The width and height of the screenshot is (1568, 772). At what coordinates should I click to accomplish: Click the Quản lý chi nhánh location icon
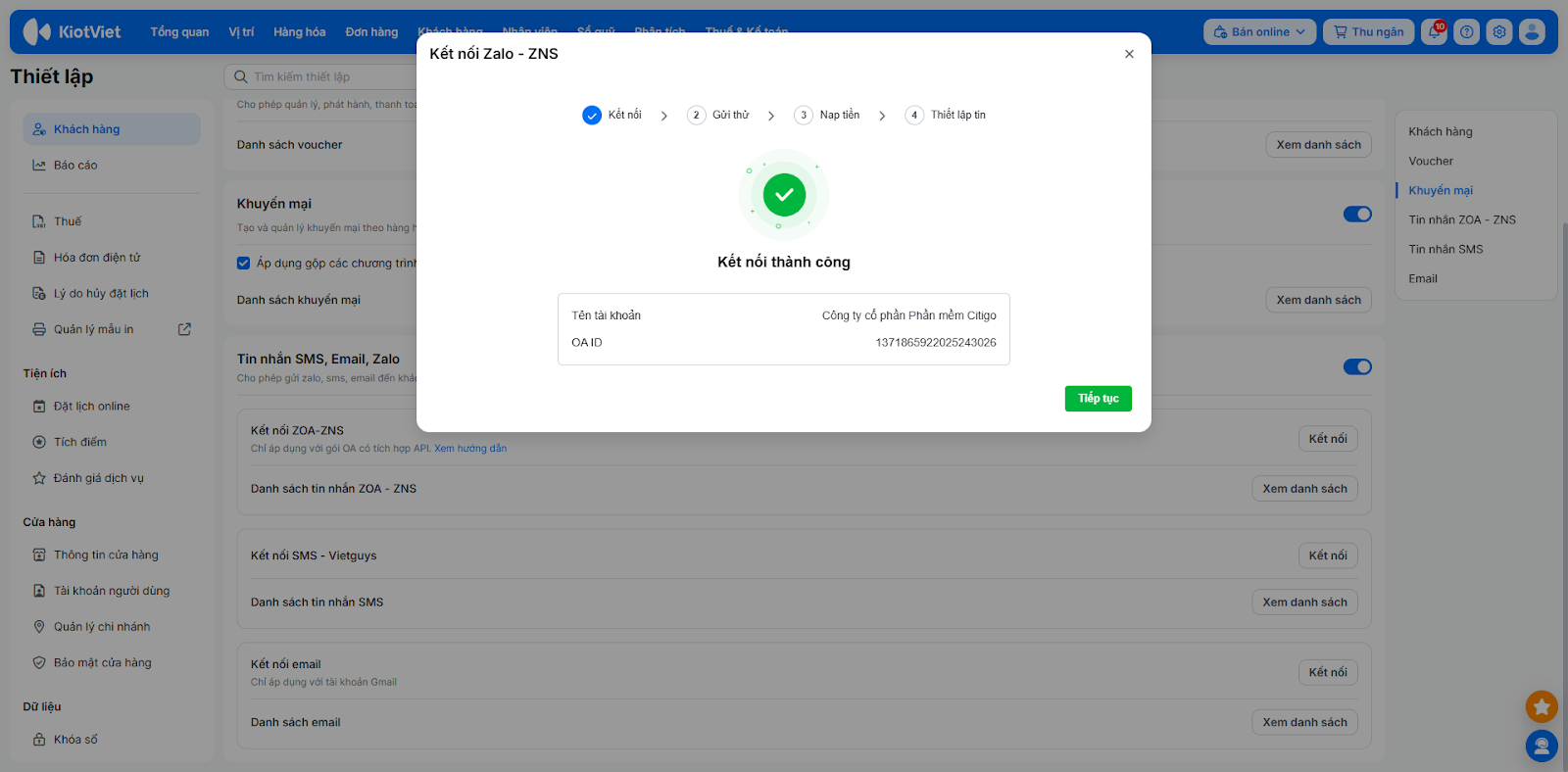(39, 627)
